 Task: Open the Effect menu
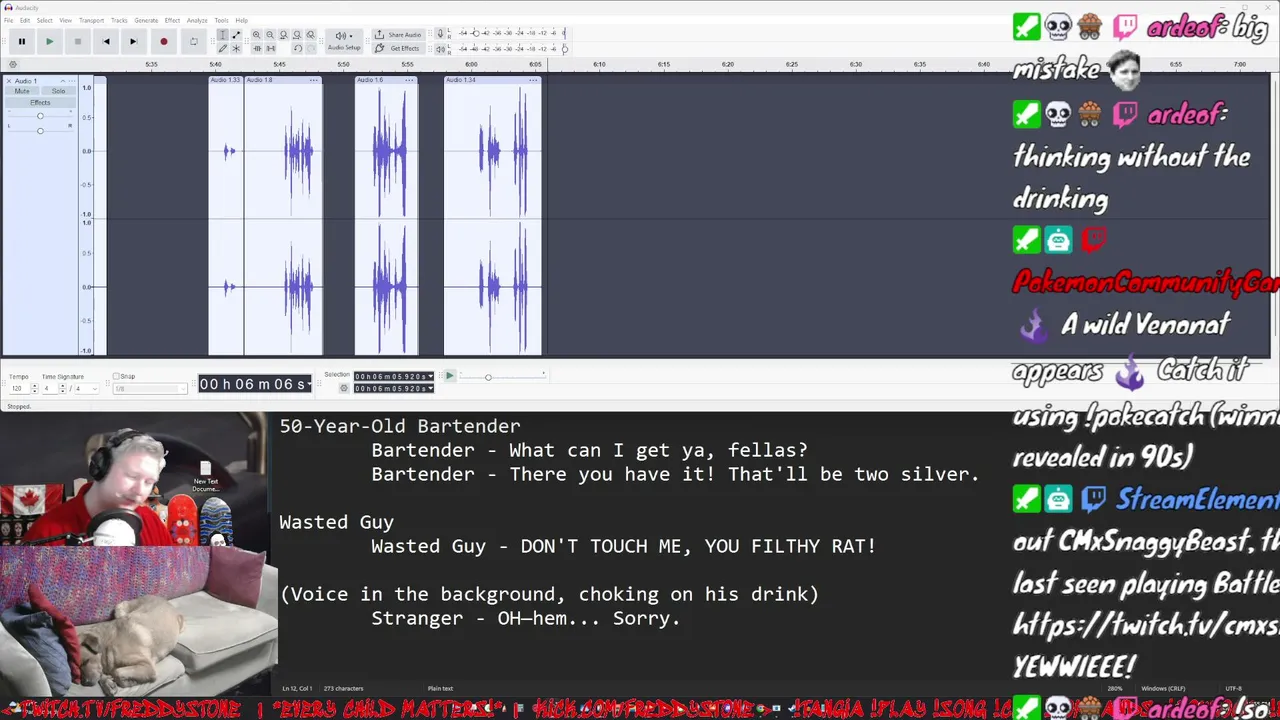pyautogui.click(x=172, y=20)
